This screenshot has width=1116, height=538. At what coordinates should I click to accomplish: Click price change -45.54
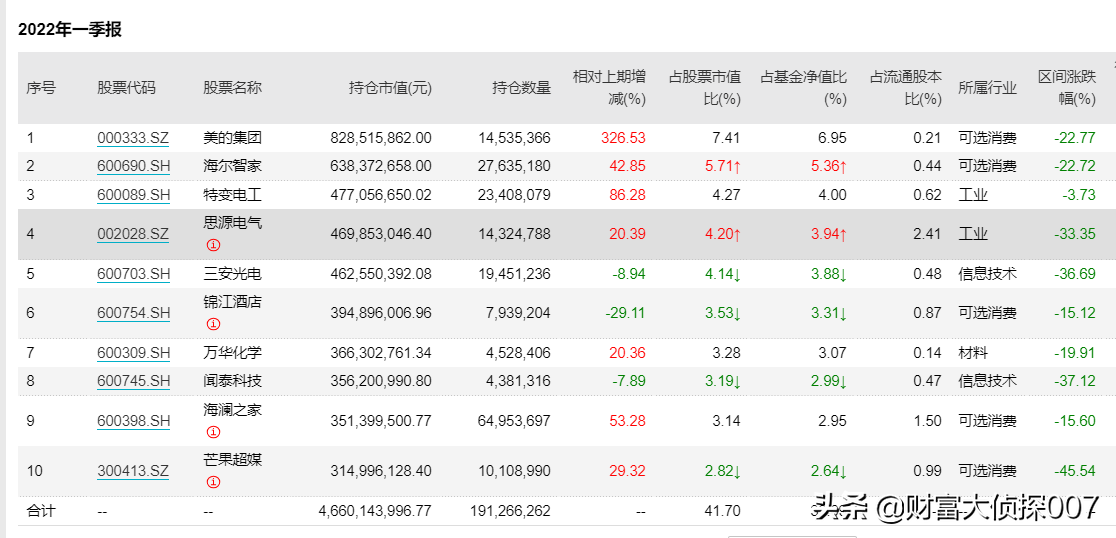[1075, 471]
